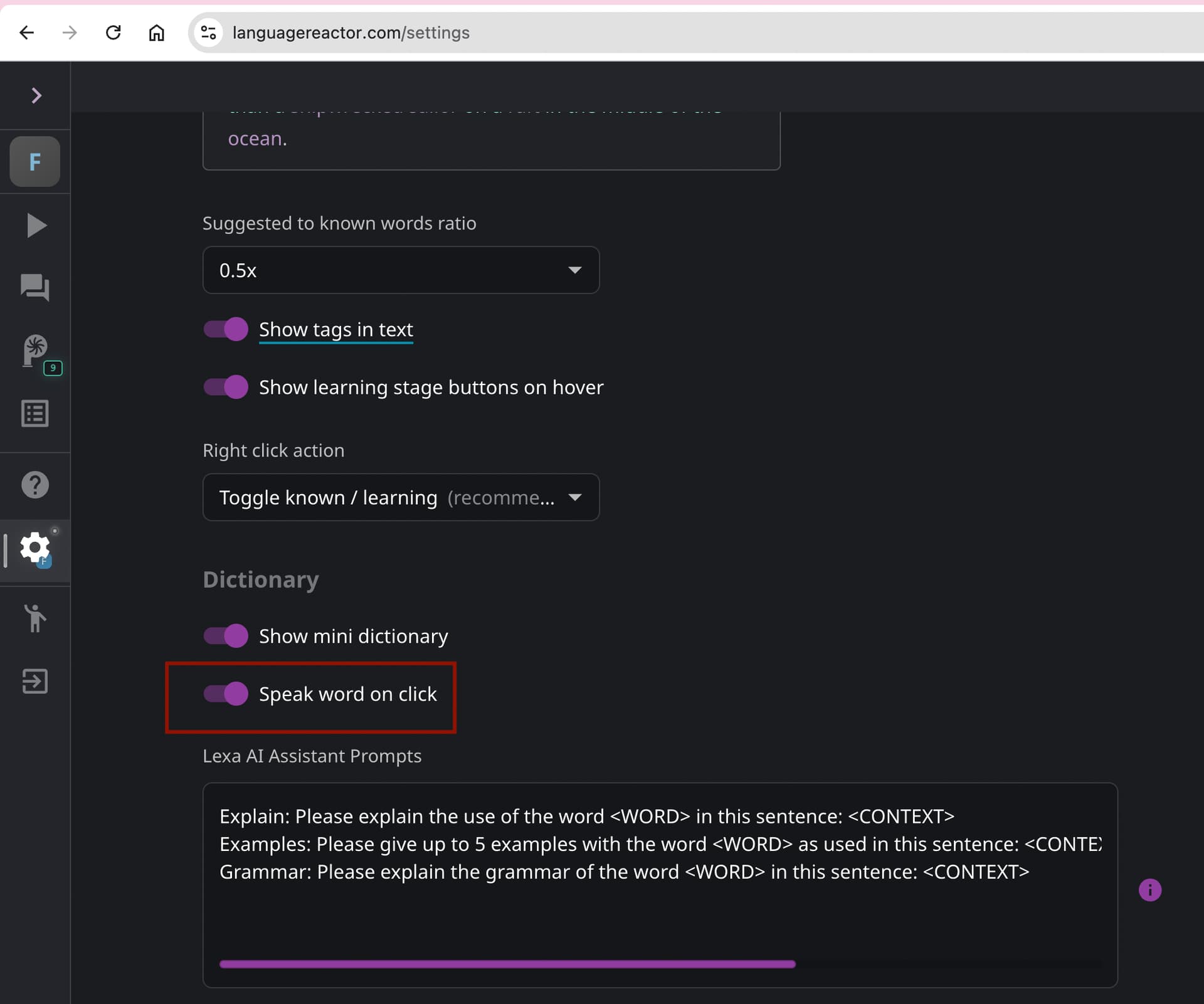Image resolution: width=1204 pixels, height=1004 pixels.
Task: Click inside the Lexa AI Assistant Prompts text area
Action: click(627, 909)
